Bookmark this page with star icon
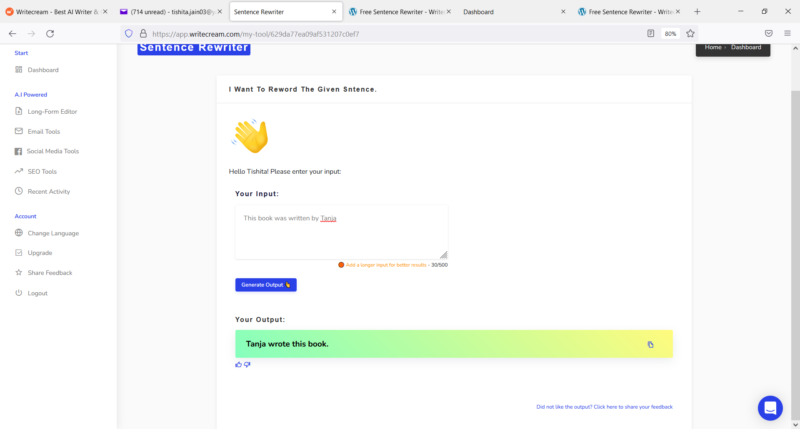 [690, 33]
